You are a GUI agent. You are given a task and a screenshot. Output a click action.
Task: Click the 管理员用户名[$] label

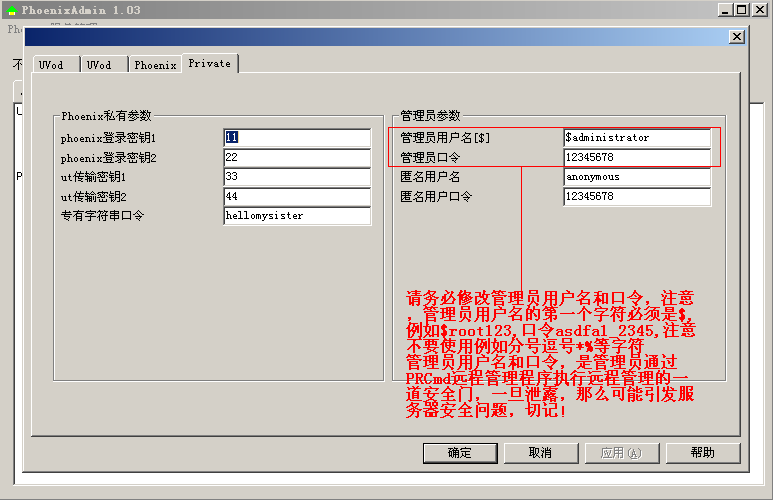[x=445, y=138]
